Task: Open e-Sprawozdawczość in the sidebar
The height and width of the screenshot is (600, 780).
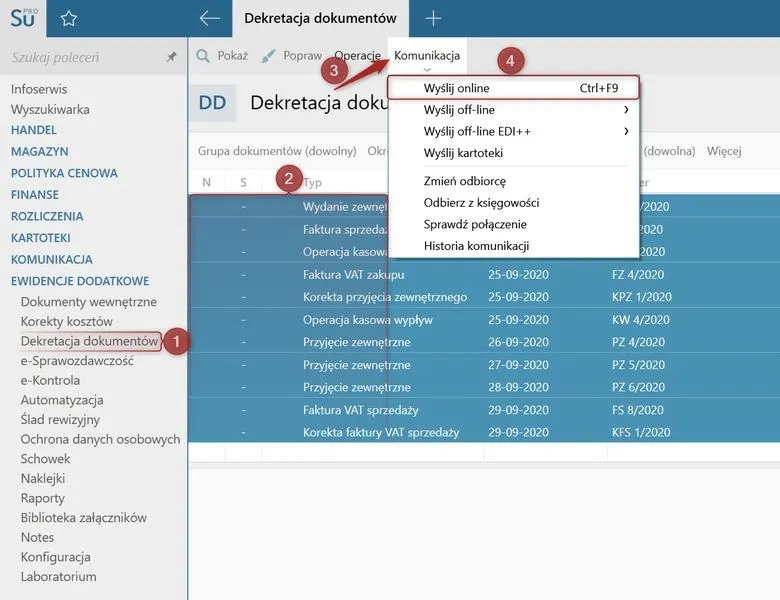Action: (77, 361)
